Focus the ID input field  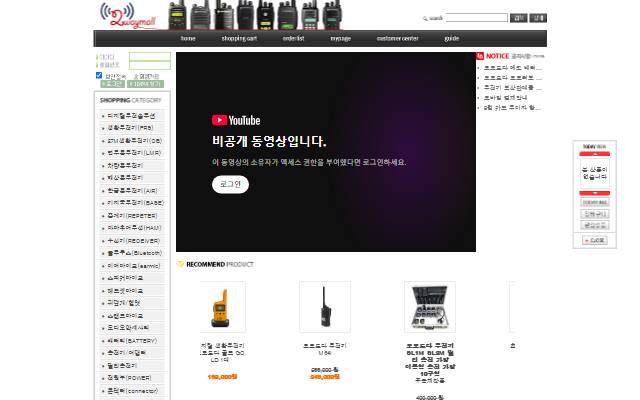(150, 57)
